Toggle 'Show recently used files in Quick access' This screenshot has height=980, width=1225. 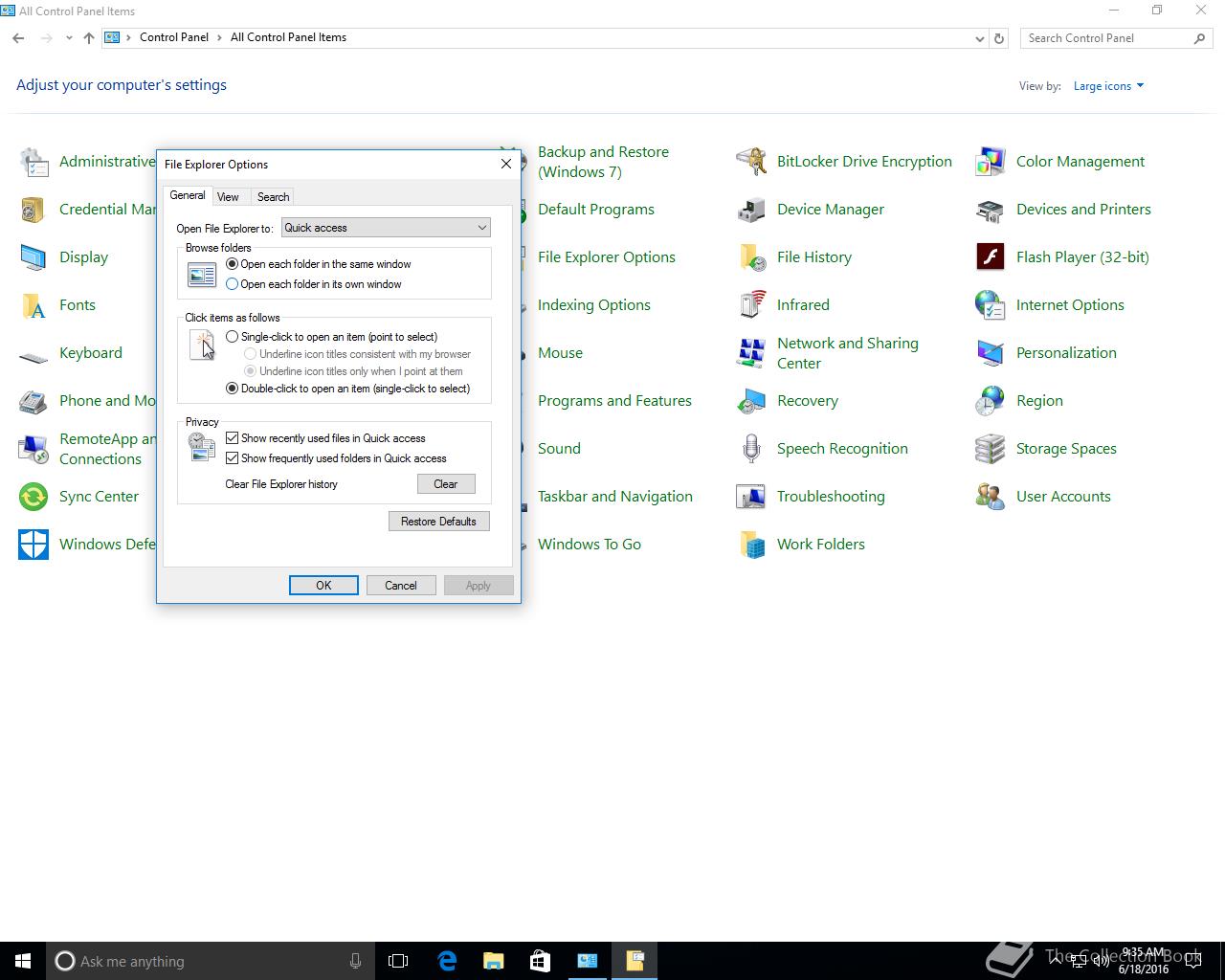pyautogui.click(x=325, y=438)
